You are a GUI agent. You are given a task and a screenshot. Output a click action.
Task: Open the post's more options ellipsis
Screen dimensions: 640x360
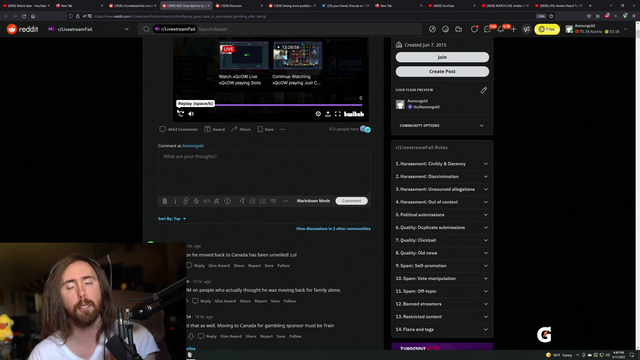pos(282,129)
